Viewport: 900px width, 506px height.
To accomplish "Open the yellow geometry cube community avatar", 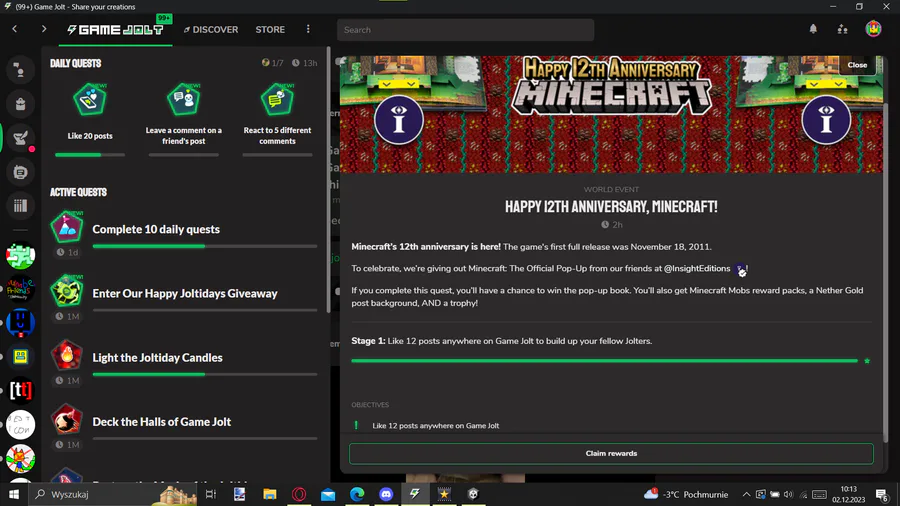I will pos(21,357).
